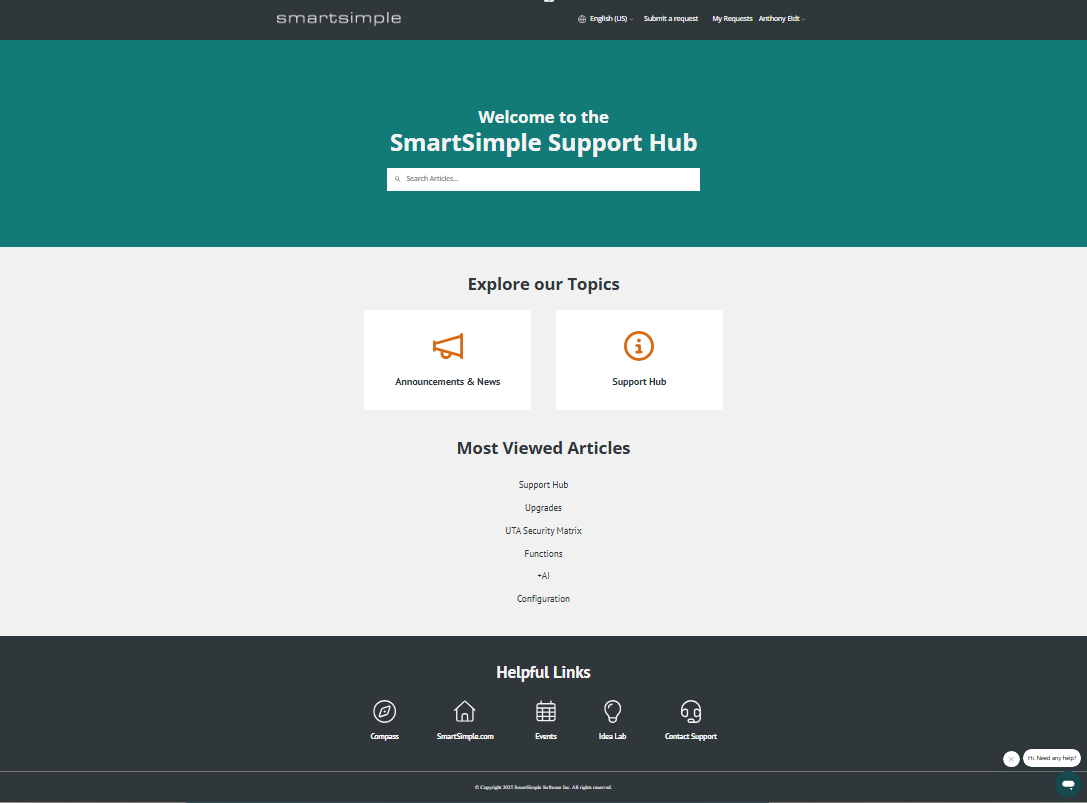This screenshot has height=803, width=1087.
Task: Click the info circle Support Hub icon
Action: click(x=638, y=346)
